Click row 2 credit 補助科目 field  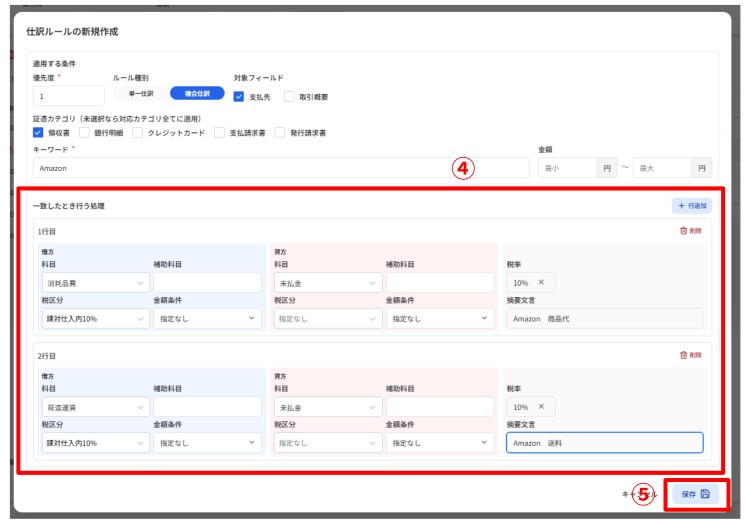(440, 407)
